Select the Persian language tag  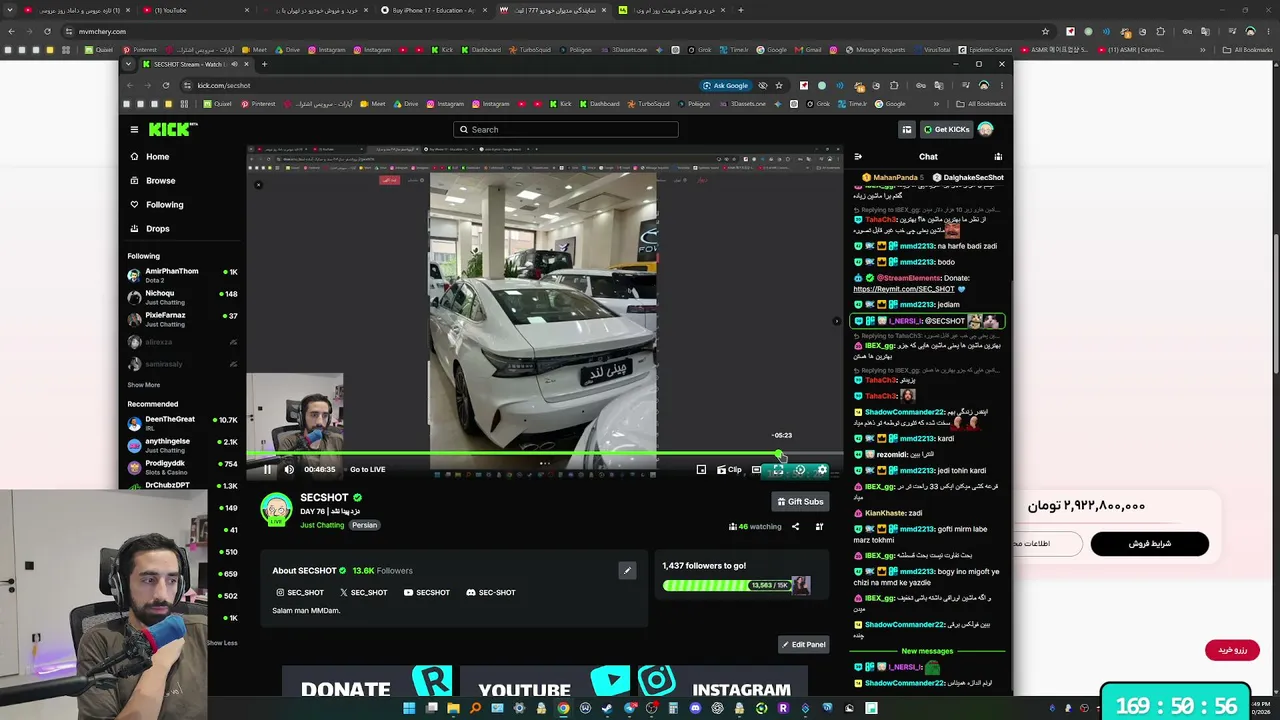click(x=364, y=525)
